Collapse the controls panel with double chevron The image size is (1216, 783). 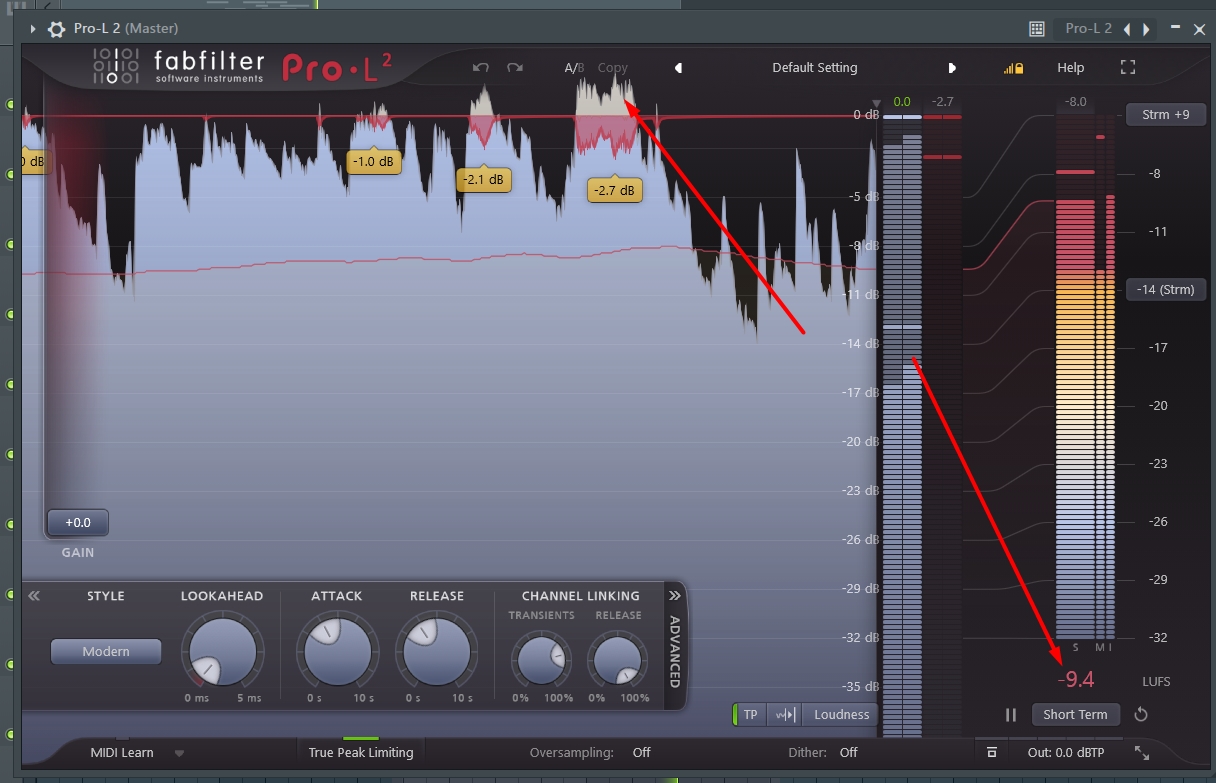[34, 596]
